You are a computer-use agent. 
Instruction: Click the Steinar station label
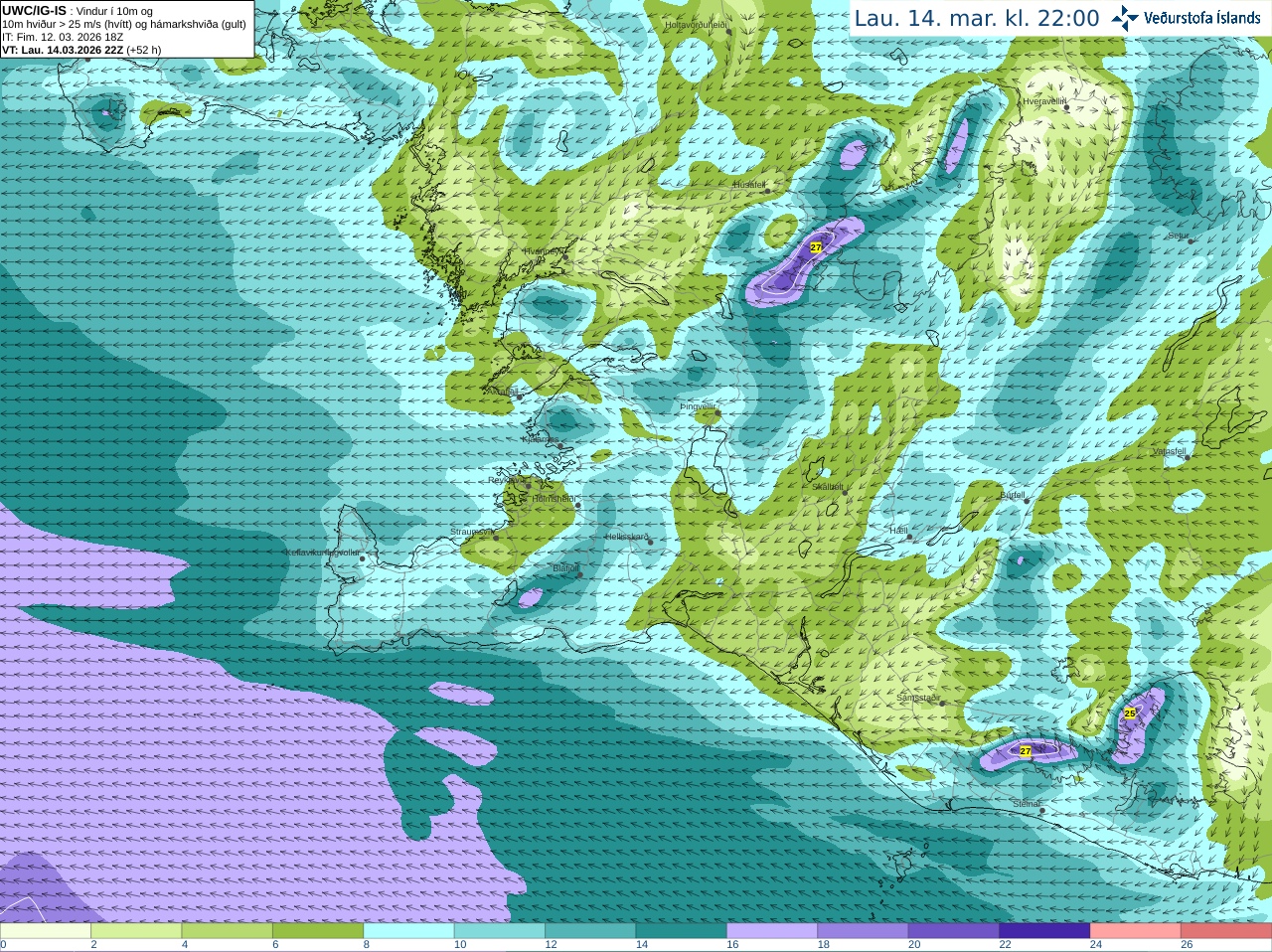(1027, 804)
